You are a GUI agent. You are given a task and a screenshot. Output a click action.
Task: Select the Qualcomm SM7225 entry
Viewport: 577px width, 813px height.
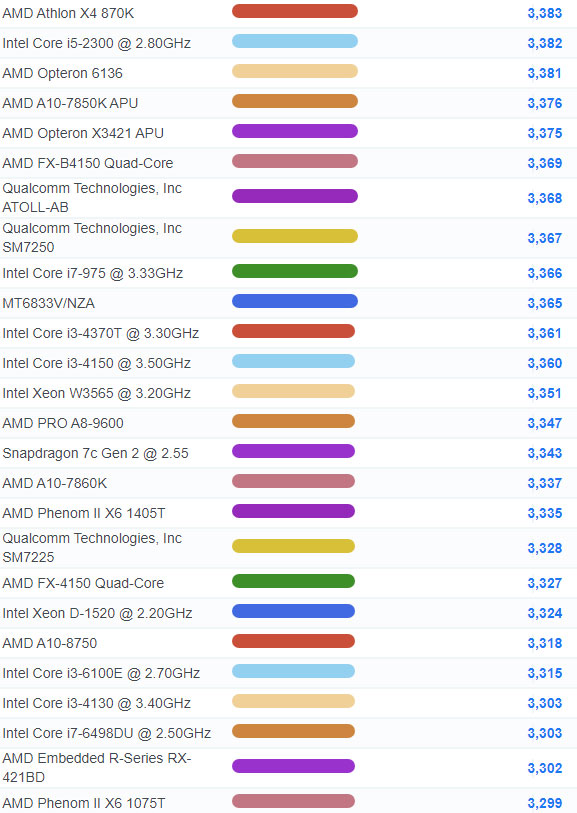[92, 548]
